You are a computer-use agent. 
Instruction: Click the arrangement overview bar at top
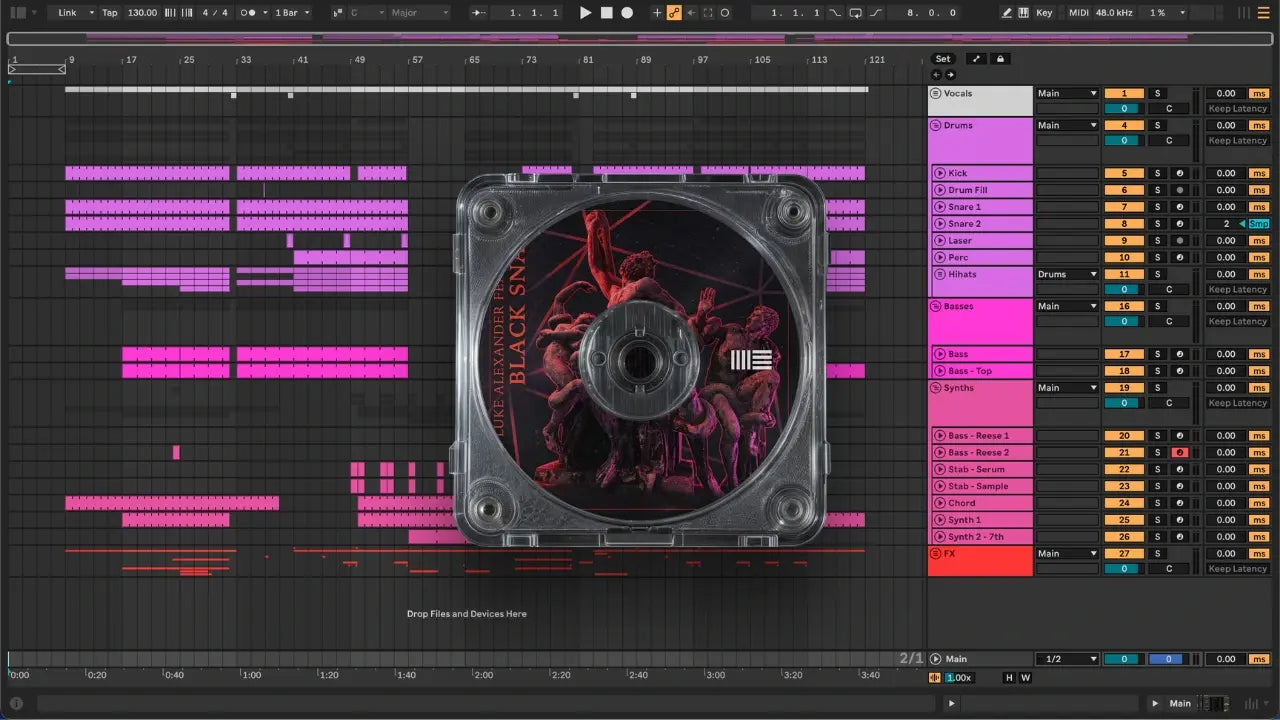[640, 38]
